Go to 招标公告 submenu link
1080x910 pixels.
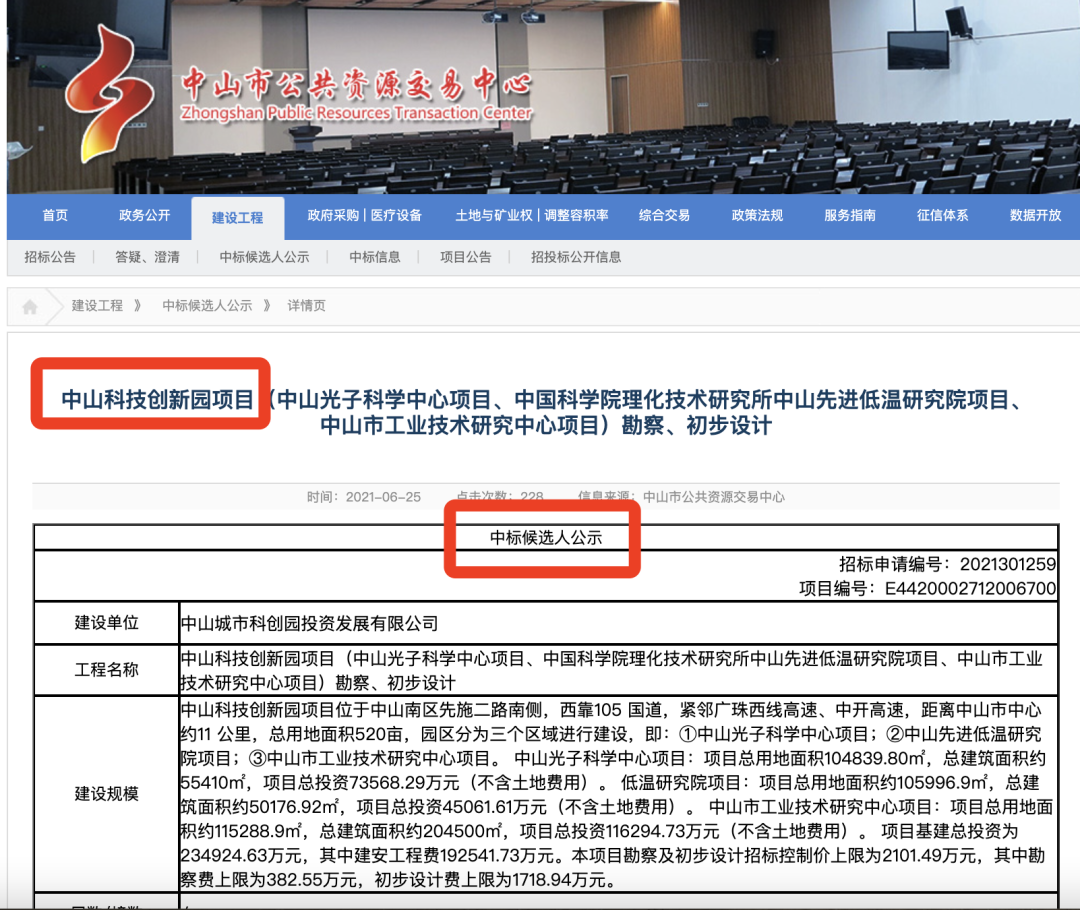50,257
